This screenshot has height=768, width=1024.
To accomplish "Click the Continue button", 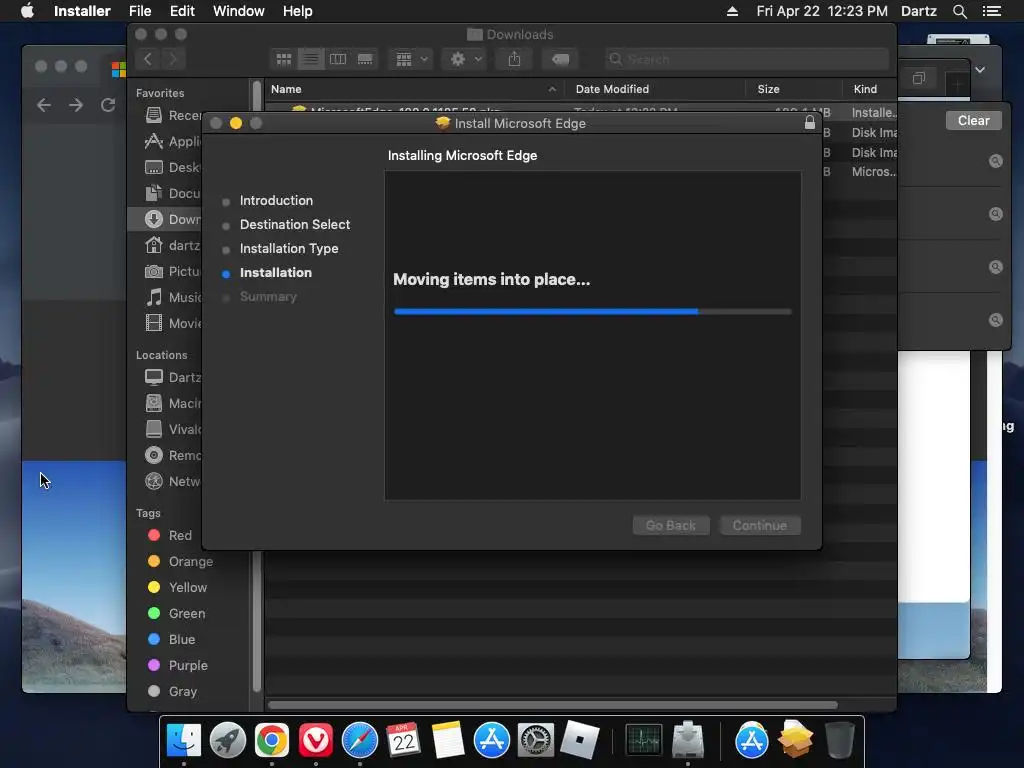I will click(760, 525).
